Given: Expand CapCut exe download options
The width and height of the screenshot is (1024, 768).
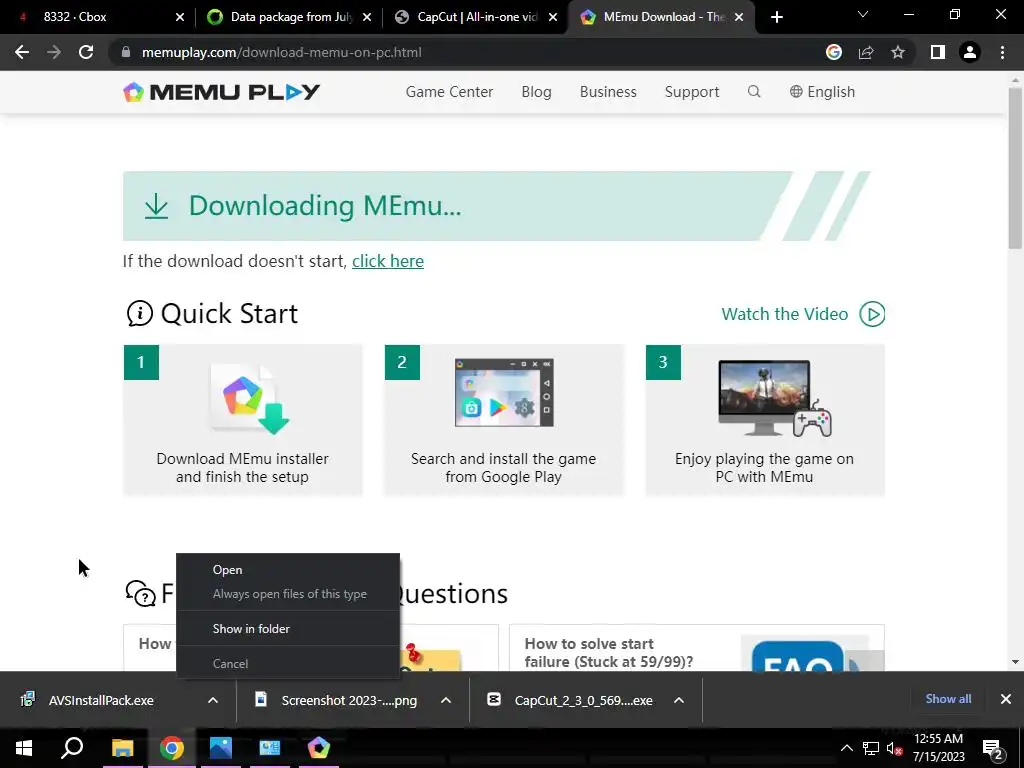Looking at the screenshot, I should (679, 700).
